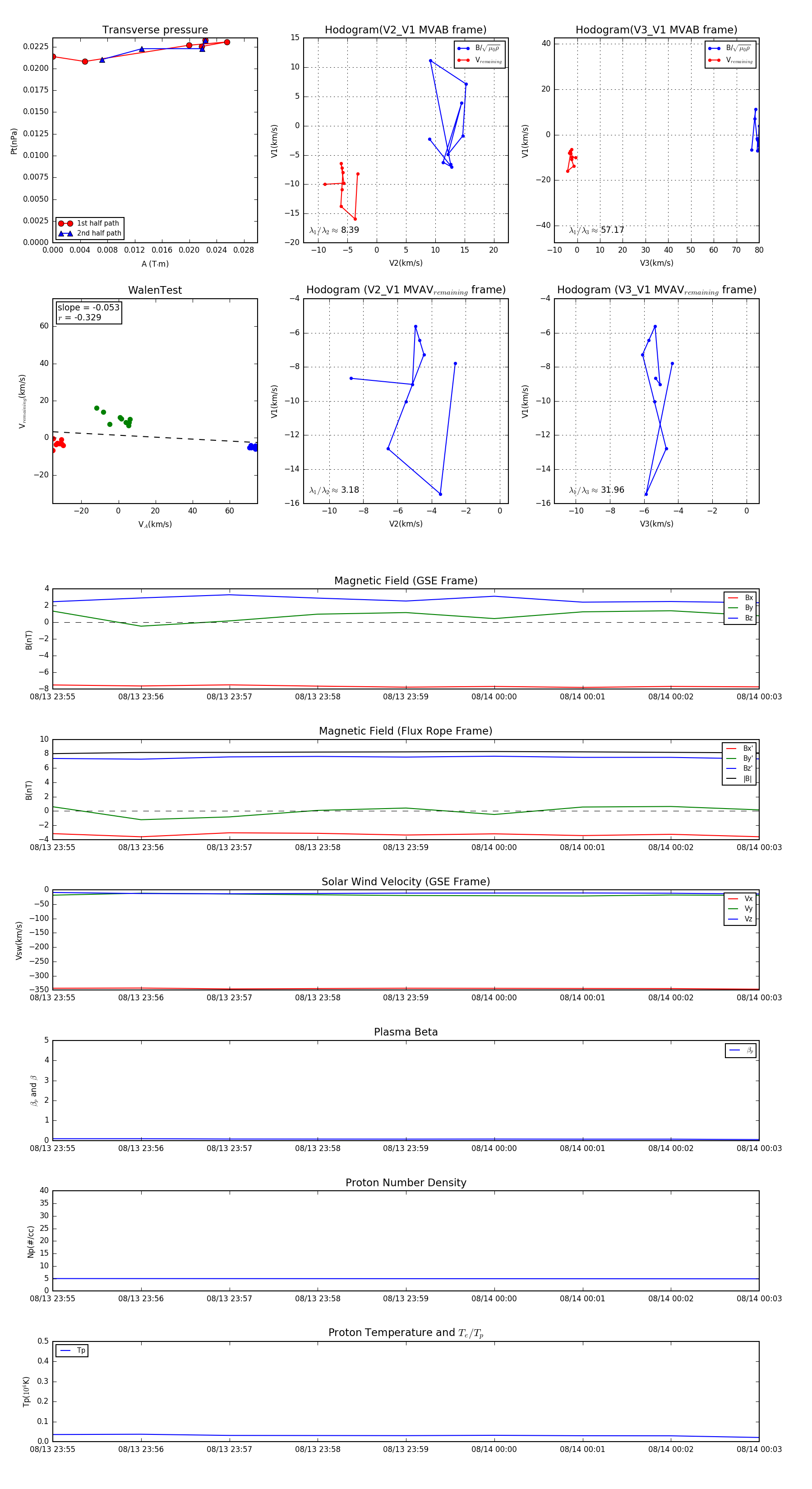The image size is (812, 1489).
Task: Click the βp legend entry in Plasma Beta panel
Action: coord(741,1050)
